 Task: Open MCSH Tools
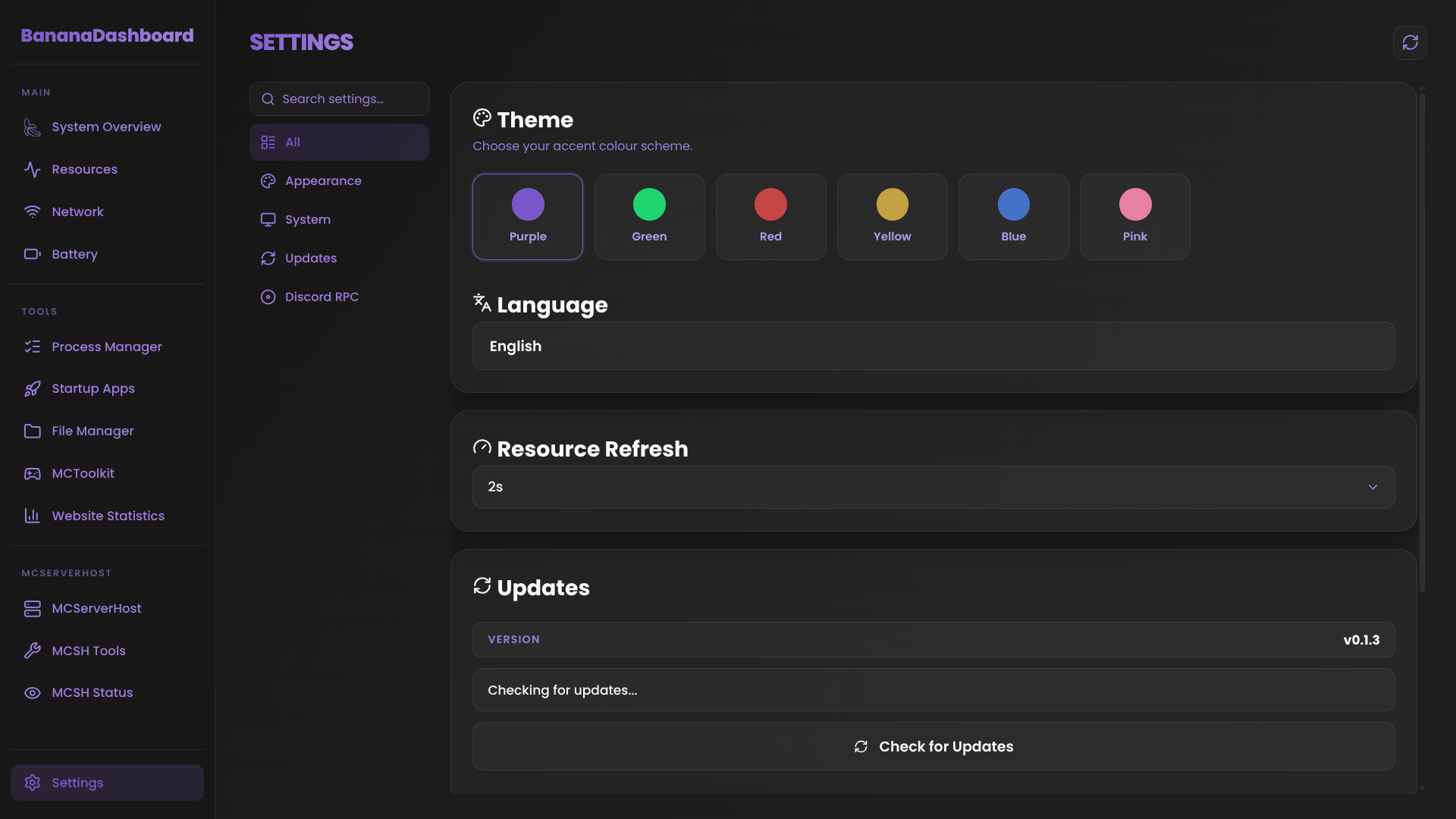point(107,651)
